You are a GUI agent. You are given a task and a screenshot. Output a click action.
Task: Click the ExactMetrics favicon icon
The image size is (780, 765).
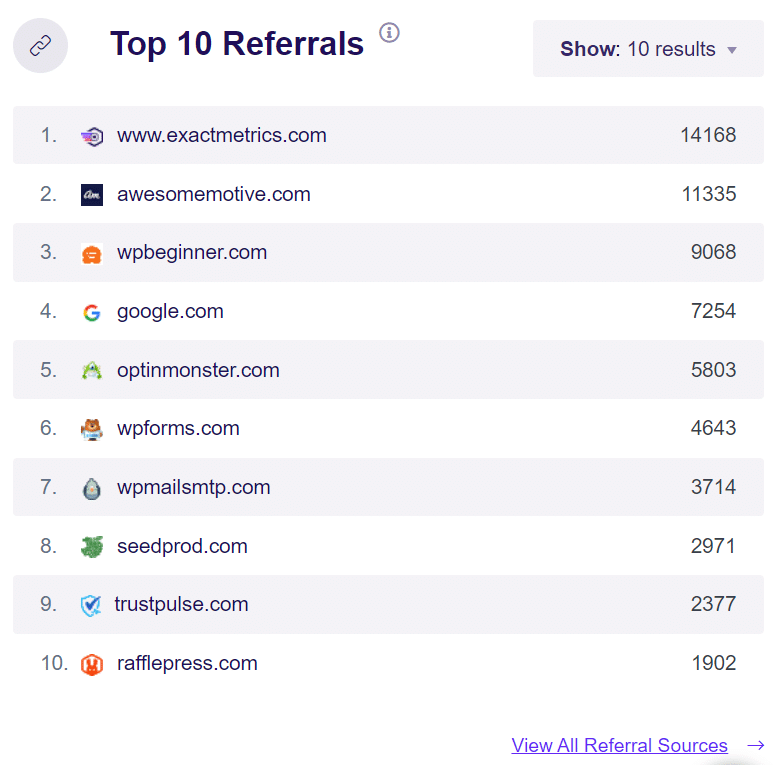tap(92, 136)
